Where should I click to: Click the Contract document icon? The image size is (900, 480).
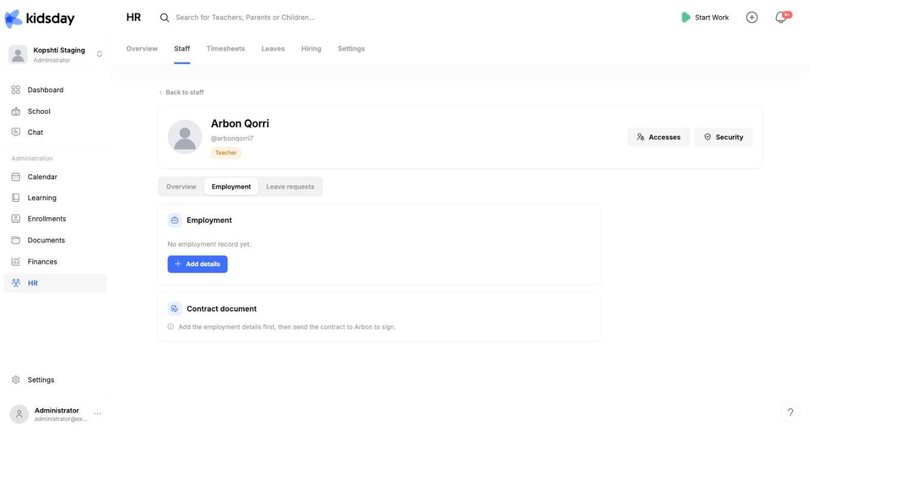pos(174,308)
